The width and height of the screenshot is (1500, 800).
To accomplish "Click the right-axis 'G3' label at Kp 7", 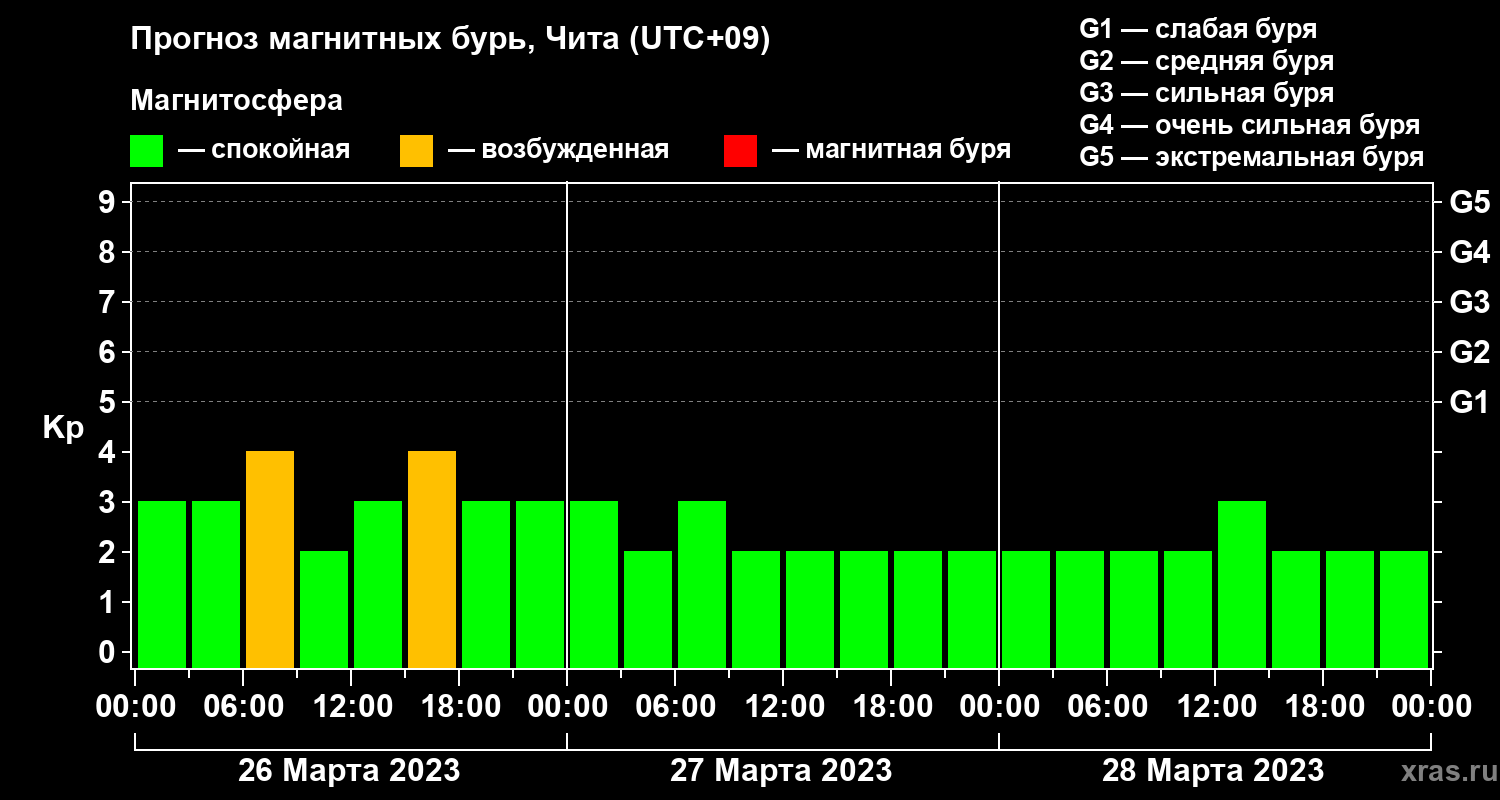I will [x=1469, y=302].
